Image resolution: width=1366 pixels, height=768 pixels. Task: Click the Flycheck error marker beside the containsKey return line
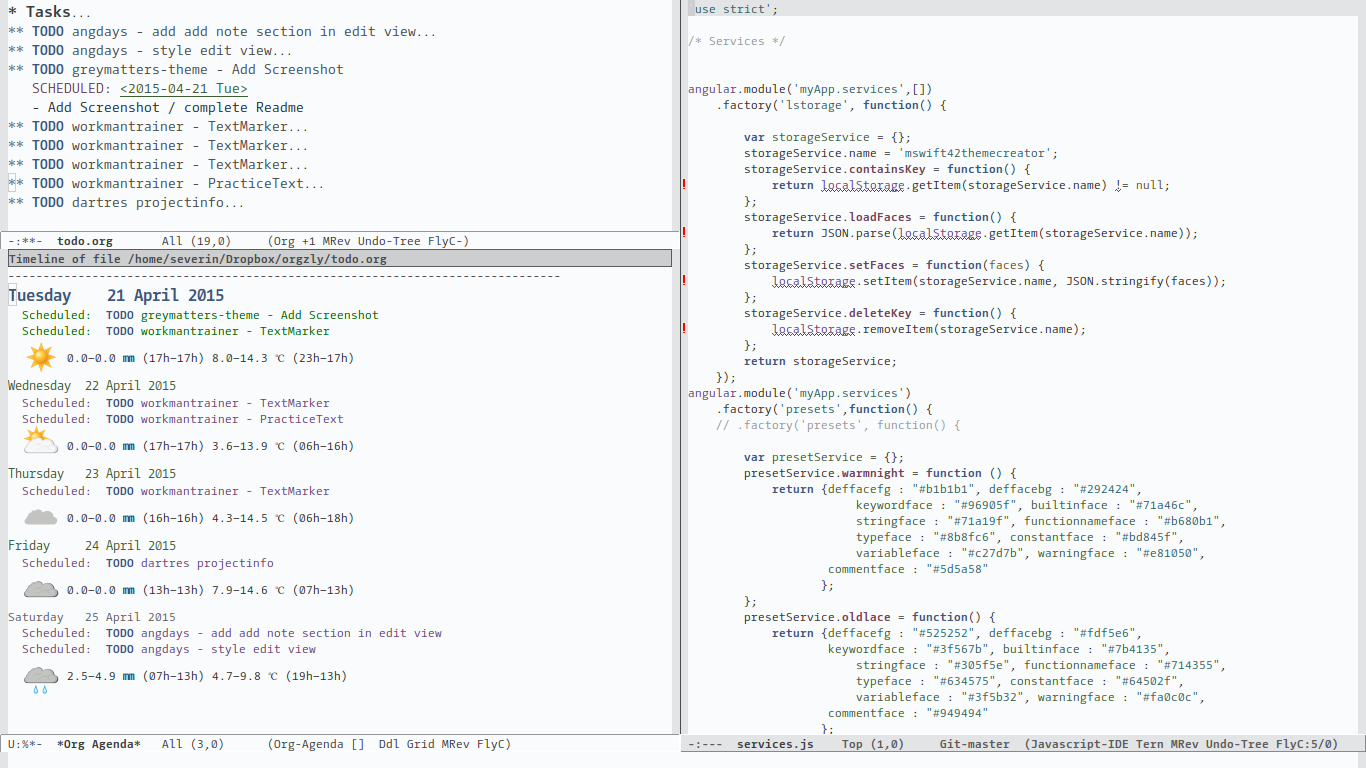[684, 184]
